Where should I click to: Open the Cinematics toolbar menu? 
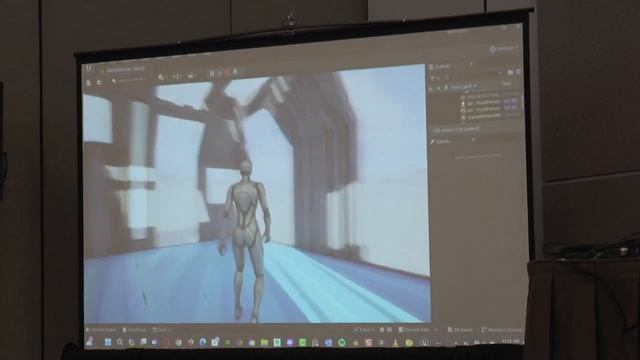pyautogui.click(x=192, y=76)
